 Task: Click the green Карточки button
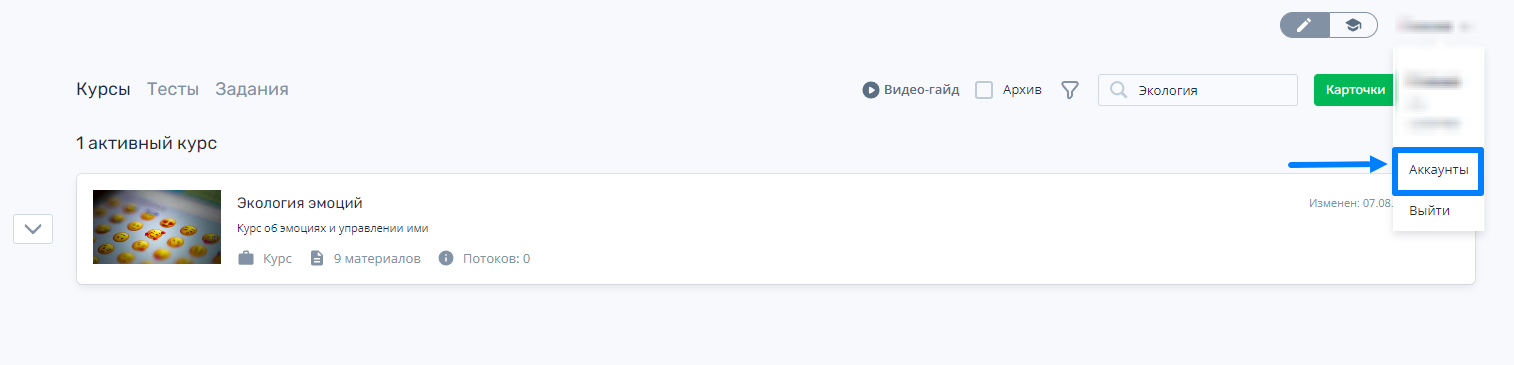tap(1354, 90)
